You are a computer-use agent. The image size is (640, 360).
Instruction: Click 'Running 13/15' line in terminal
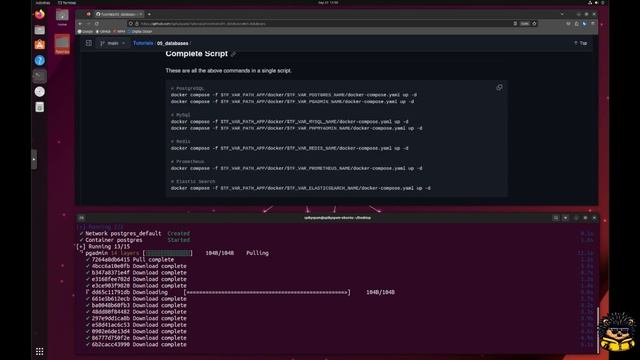tap(103, 247)
